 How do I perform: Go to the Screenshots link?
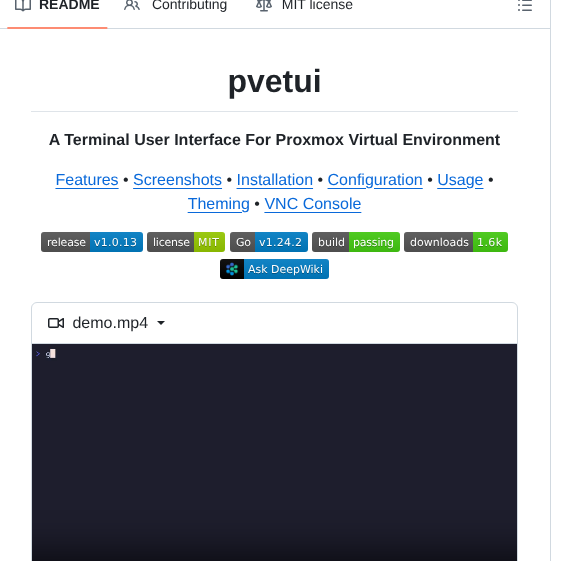(x=177, y=180)
